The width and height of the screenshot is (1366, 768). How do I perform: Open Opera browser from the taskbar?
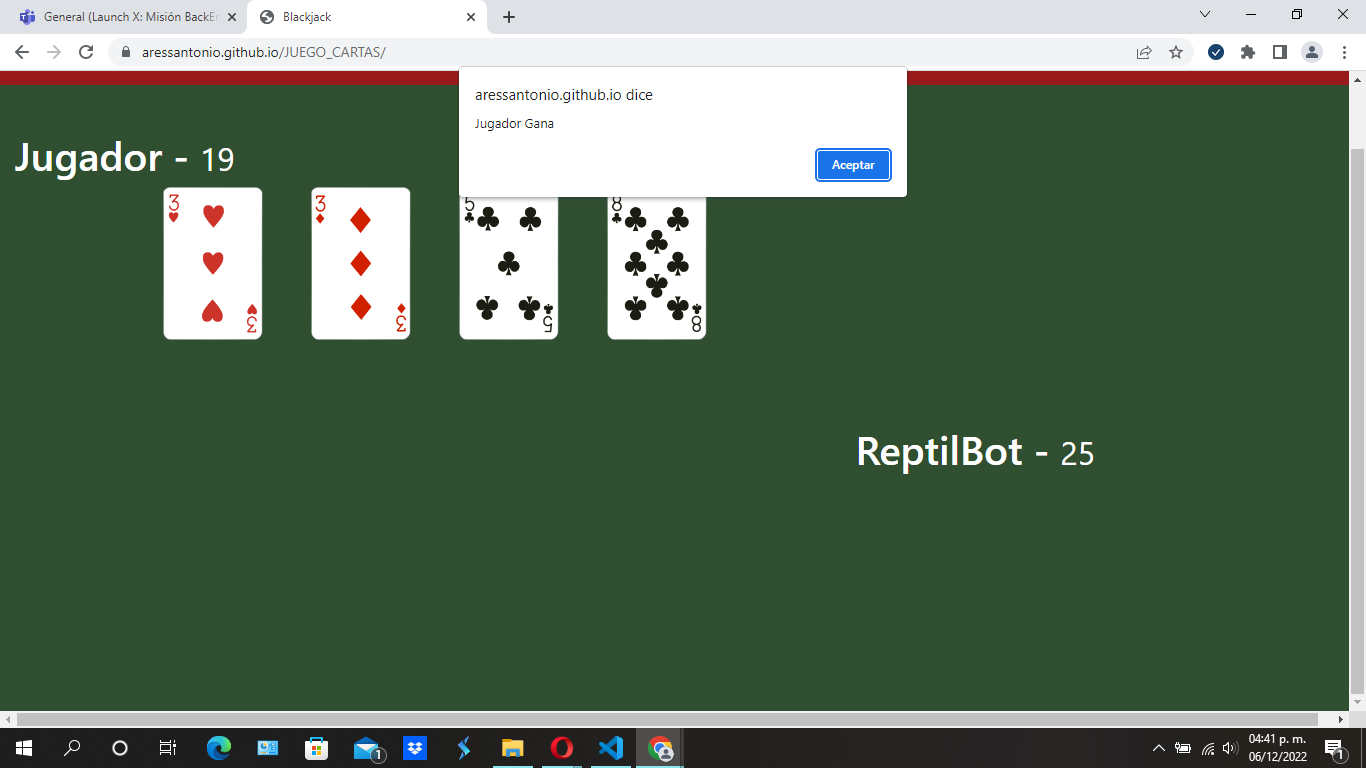561,747
